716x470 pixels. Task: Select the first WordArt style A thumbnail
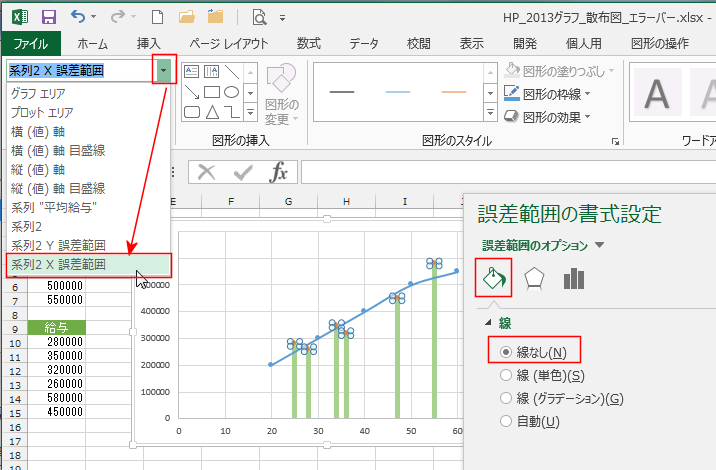pyautogui.click(x=657, y=93)
